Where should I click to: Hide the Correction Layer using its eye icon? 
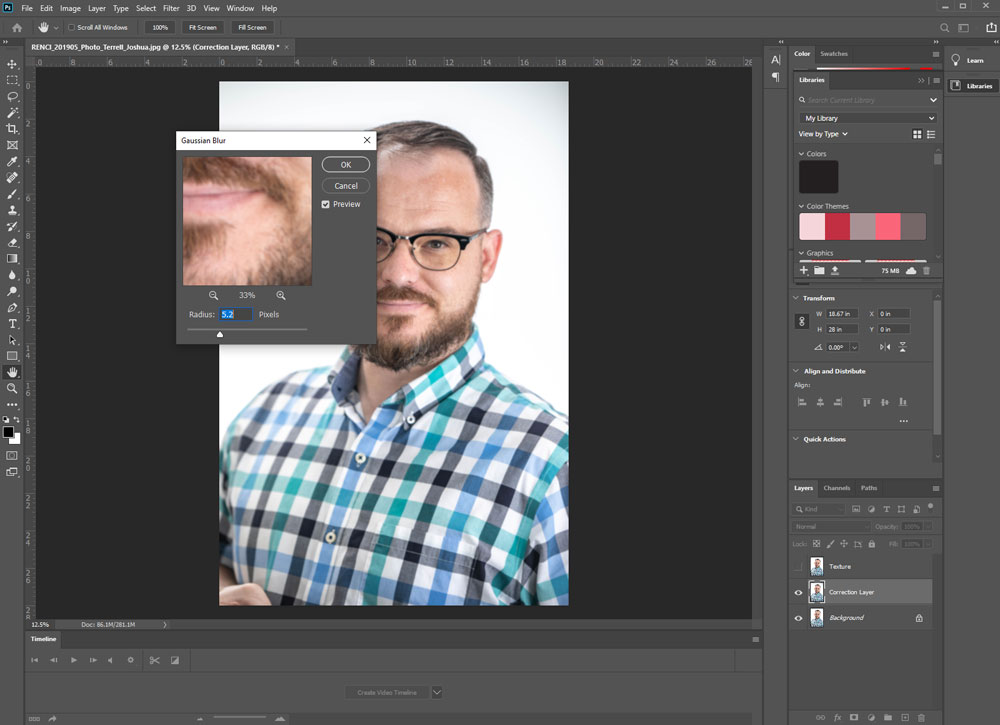(798, 592)
